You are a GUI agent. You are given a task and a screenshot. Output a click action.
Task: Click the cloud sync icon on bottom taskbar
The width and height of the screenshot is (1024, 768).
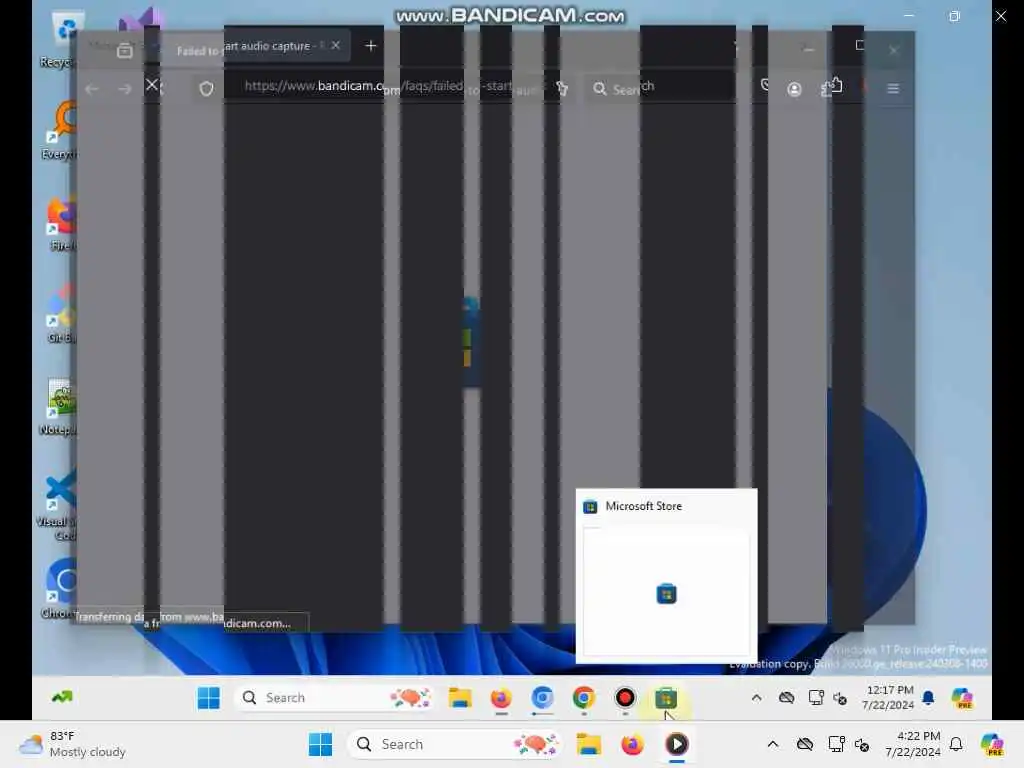pos(805,744)
